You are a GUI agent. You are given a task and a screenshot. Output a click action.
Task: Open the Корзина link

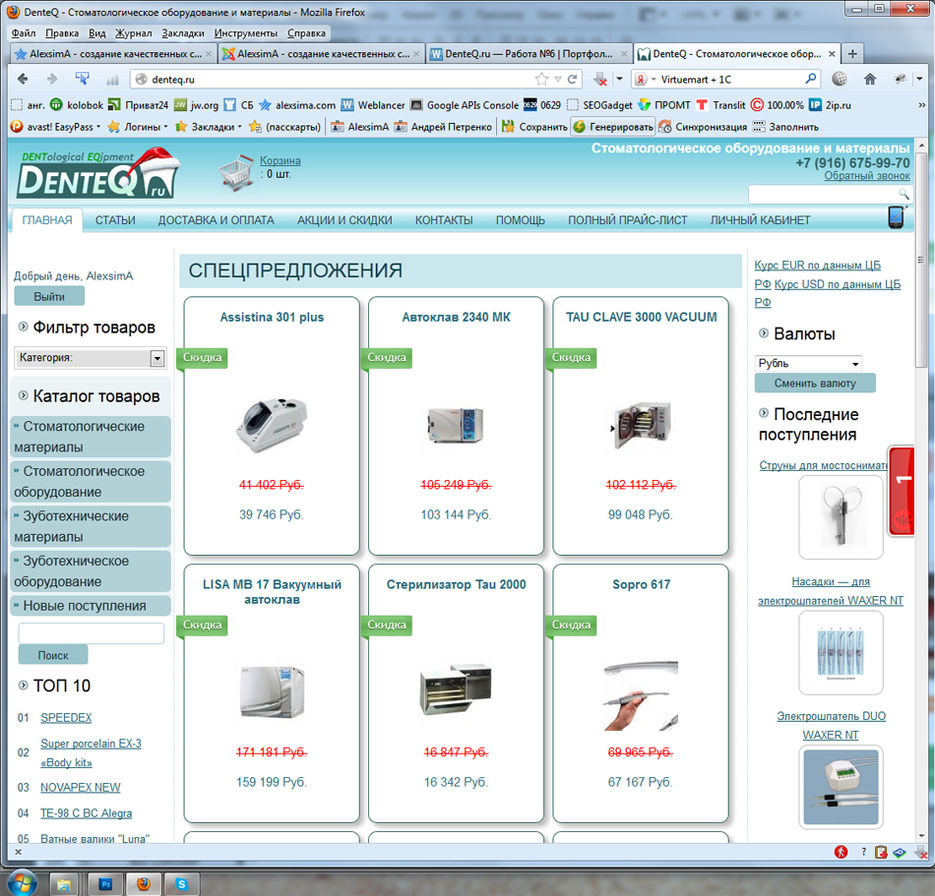(x=280, y=160)
